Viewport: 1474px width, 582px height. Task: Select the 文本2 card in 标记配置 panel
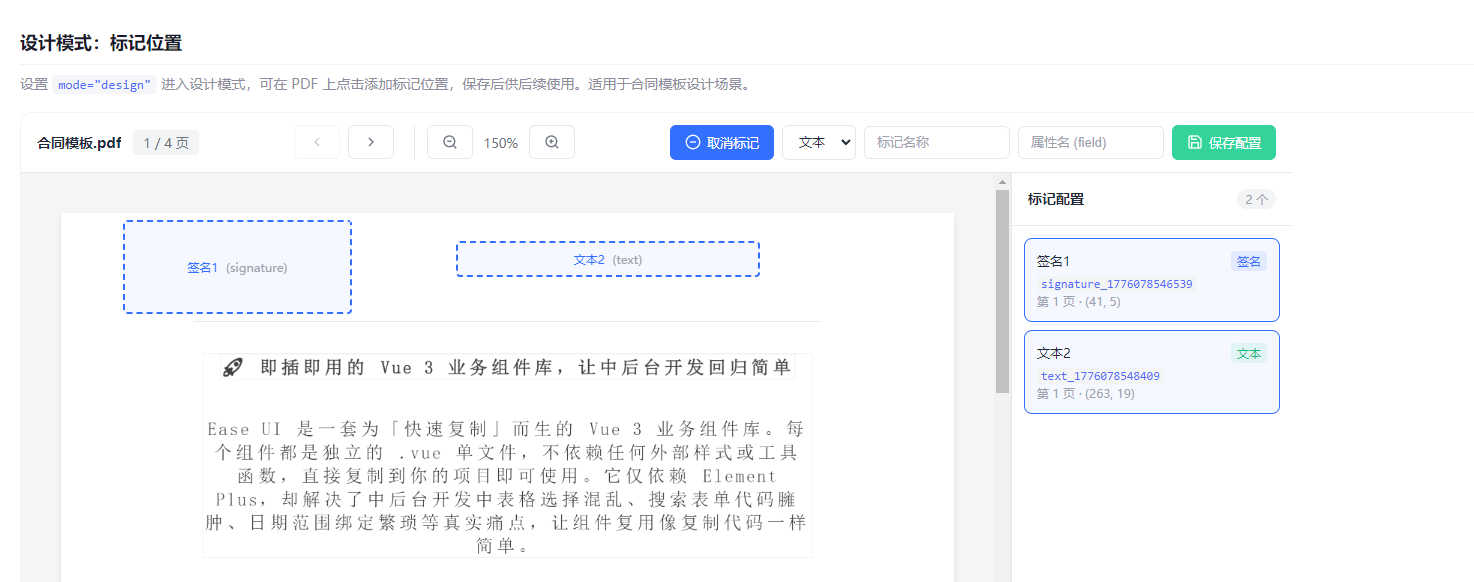1151,372
